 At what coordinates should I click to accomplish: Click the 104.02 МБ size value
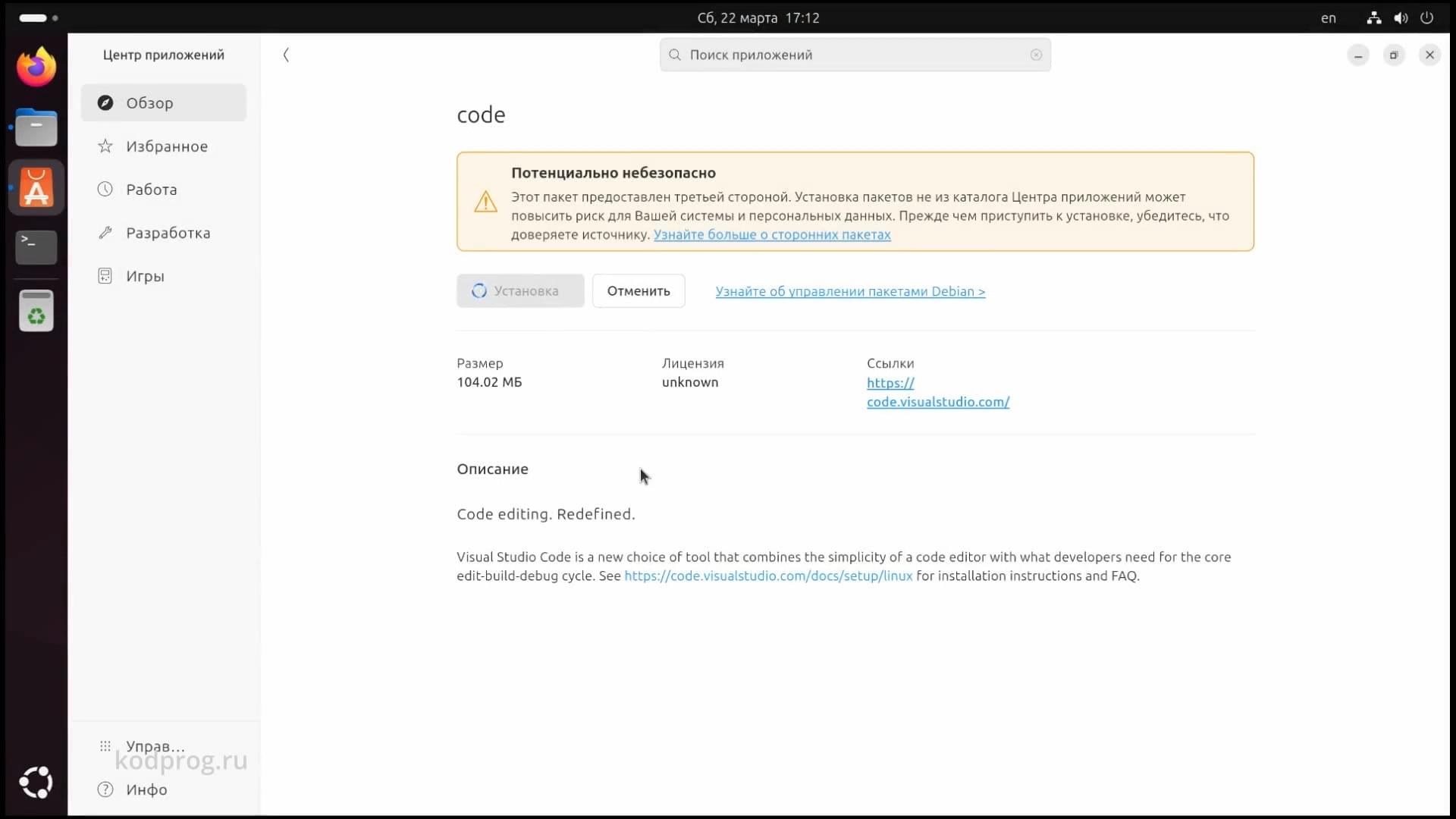489,382
